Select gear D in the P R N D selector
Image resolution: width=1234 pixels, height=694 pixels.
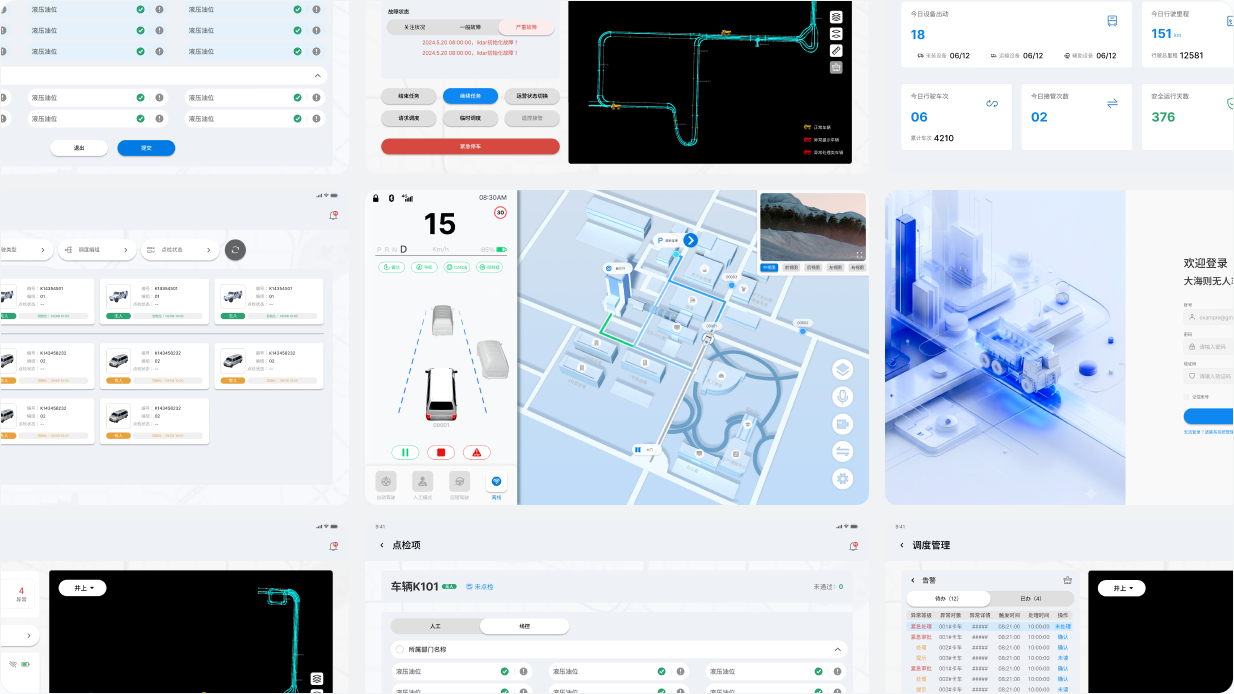click(x=403, y=248)
